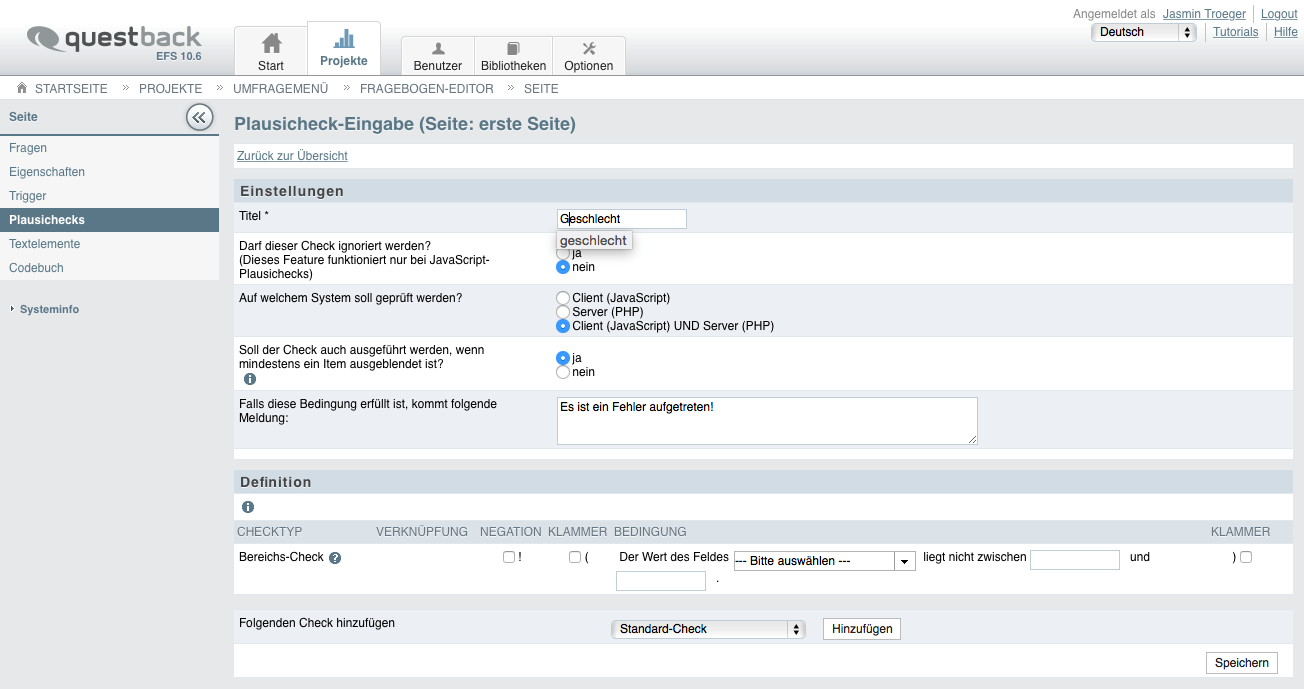Collapse the sidebar with double-chevron icon
The height and width of the screenshot is (689, 1304).
tap(200, 117)
